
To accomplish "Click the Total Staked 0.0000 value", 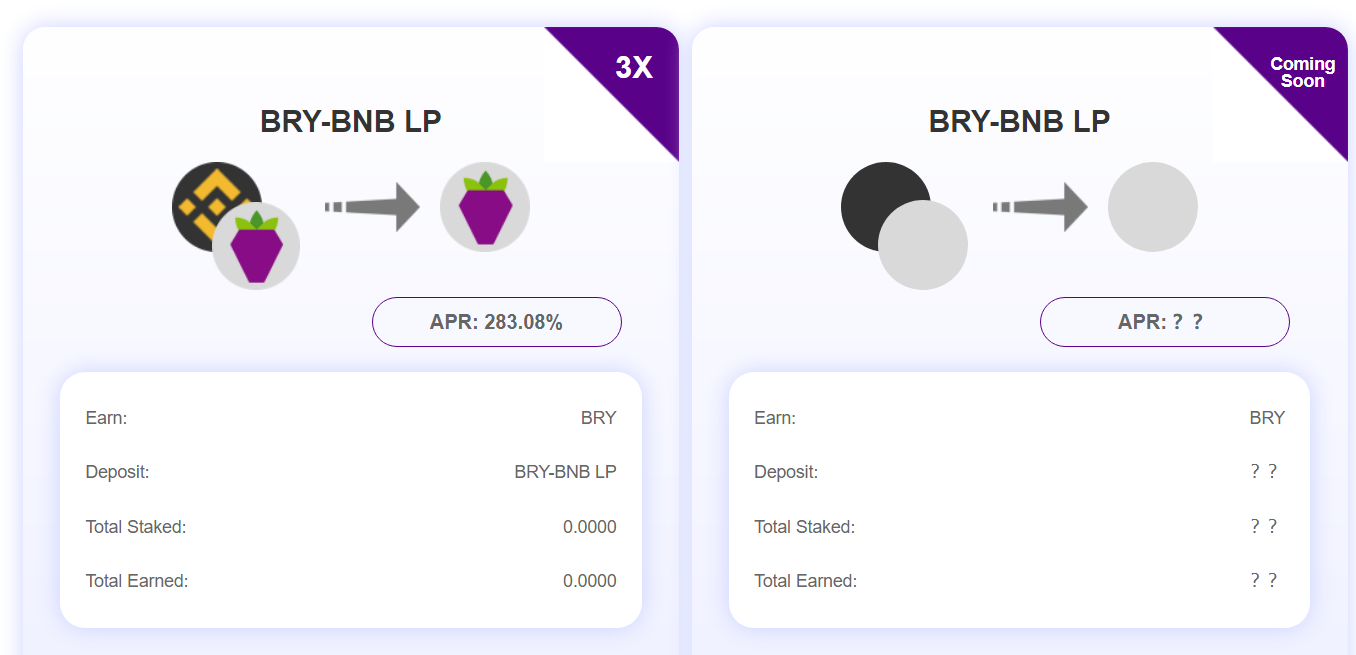I will (589, 527).
